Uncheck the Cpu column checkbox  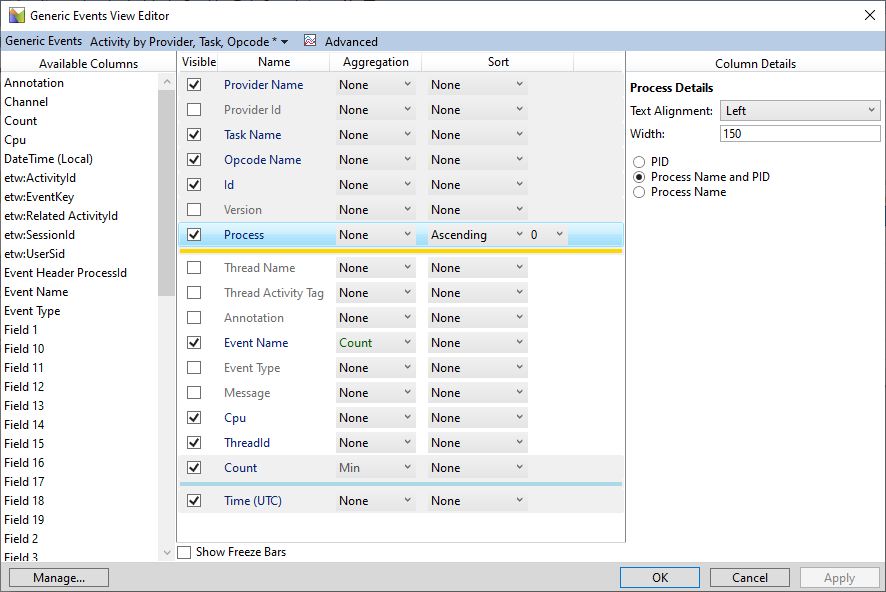click(x=195, y=417)
